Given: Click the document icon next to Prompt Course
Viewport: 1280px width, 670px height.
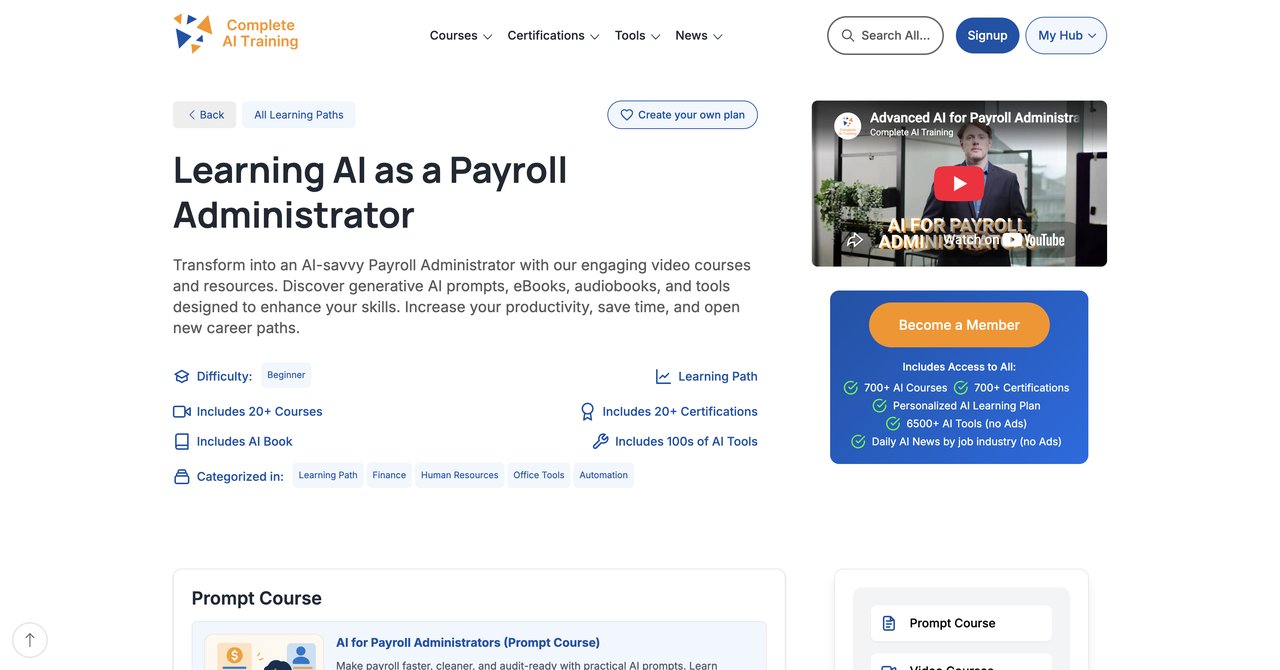Looking at the screenshot, I should tap(889, 623).
